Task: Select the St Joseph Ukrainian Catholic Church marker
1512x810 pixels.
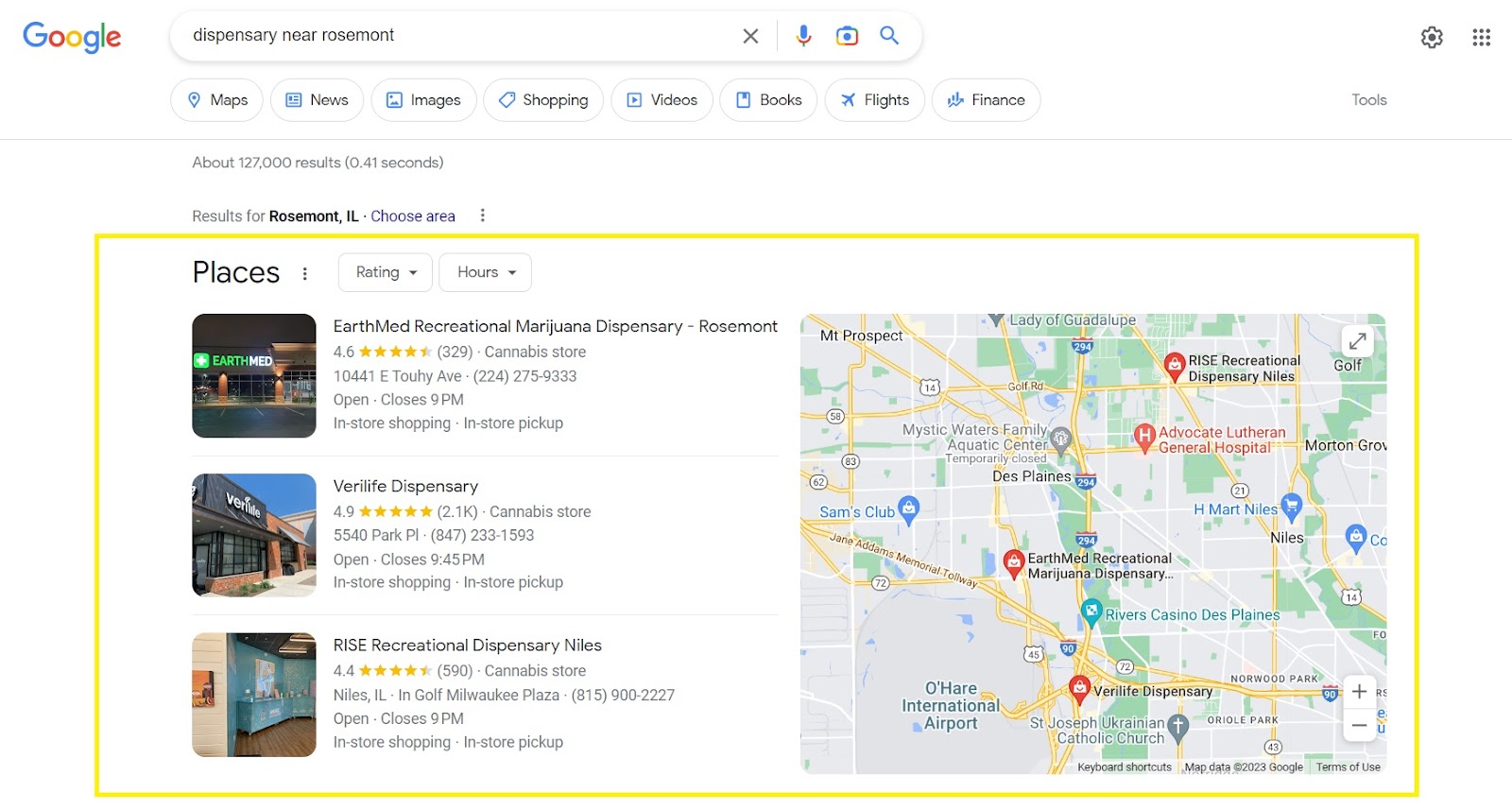Action: tap(1177, 727)
